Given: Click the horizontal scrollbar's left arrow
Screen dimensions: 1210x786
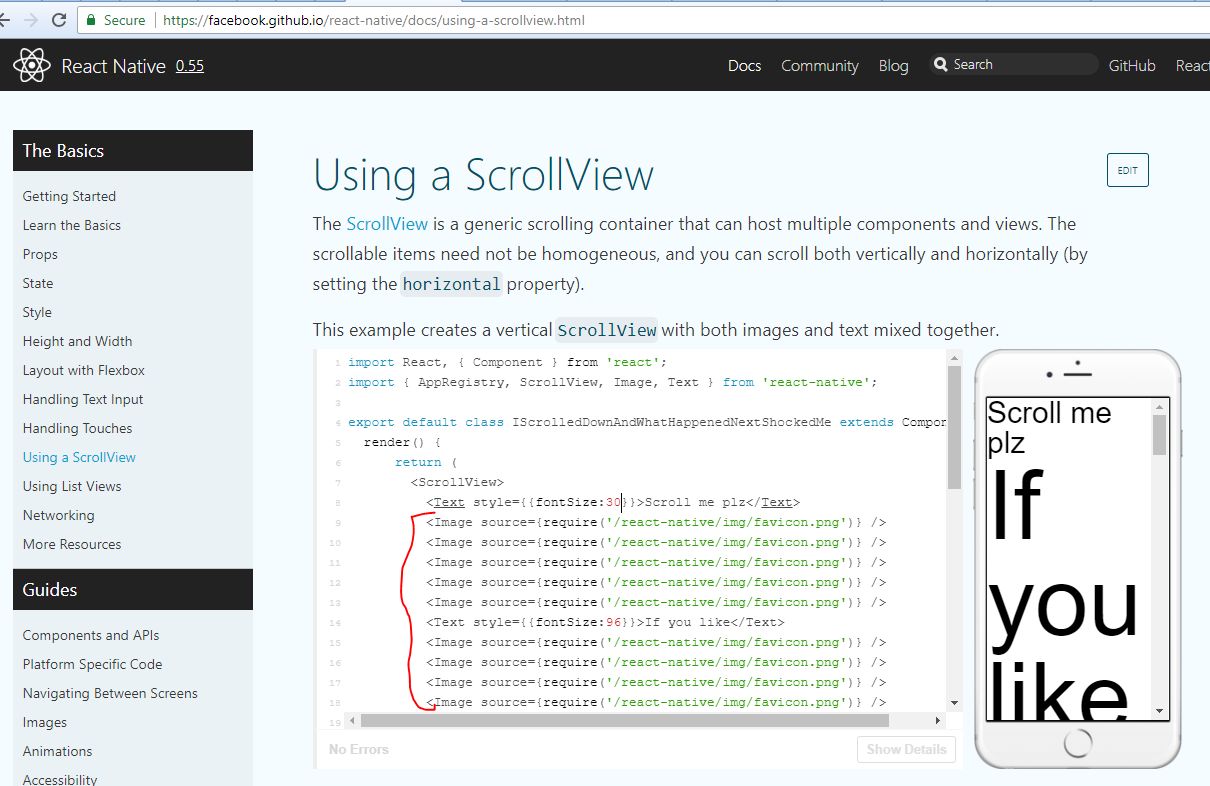Looking at the screenshot, I should [351, 719].
